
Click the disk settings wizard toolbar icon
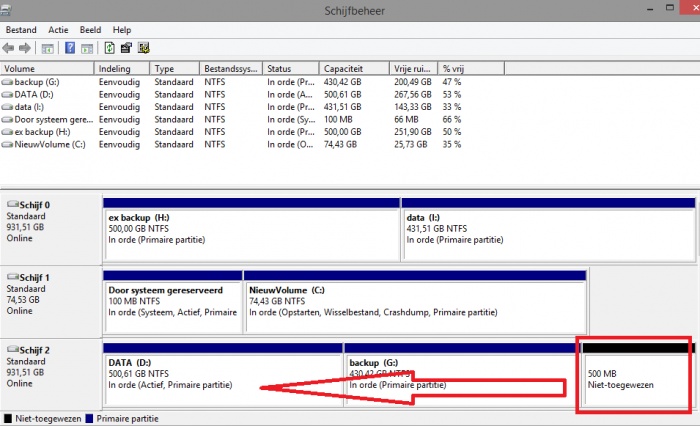pyautogui.click(x=144, y=48)
